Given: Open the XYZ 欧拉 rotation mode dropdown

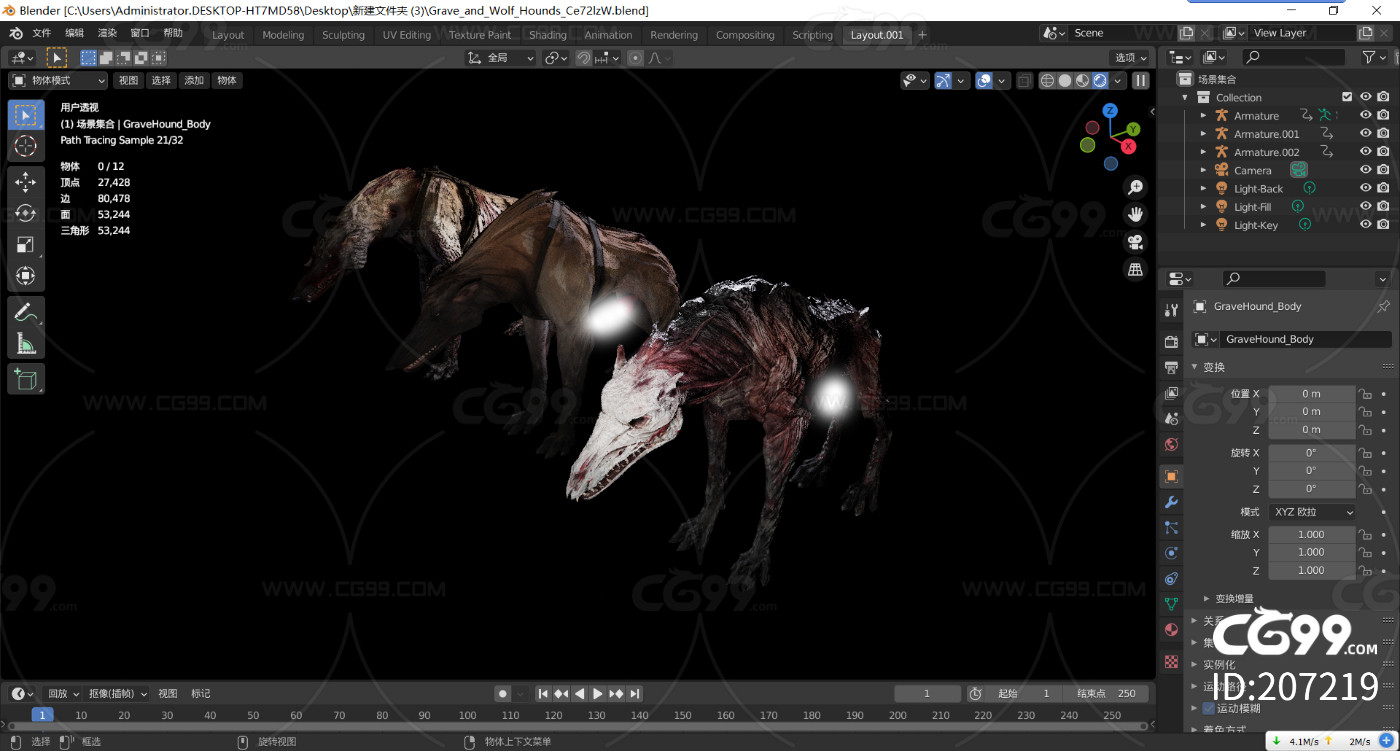Looking at the screenshot, I should (x=1312, y=512).
